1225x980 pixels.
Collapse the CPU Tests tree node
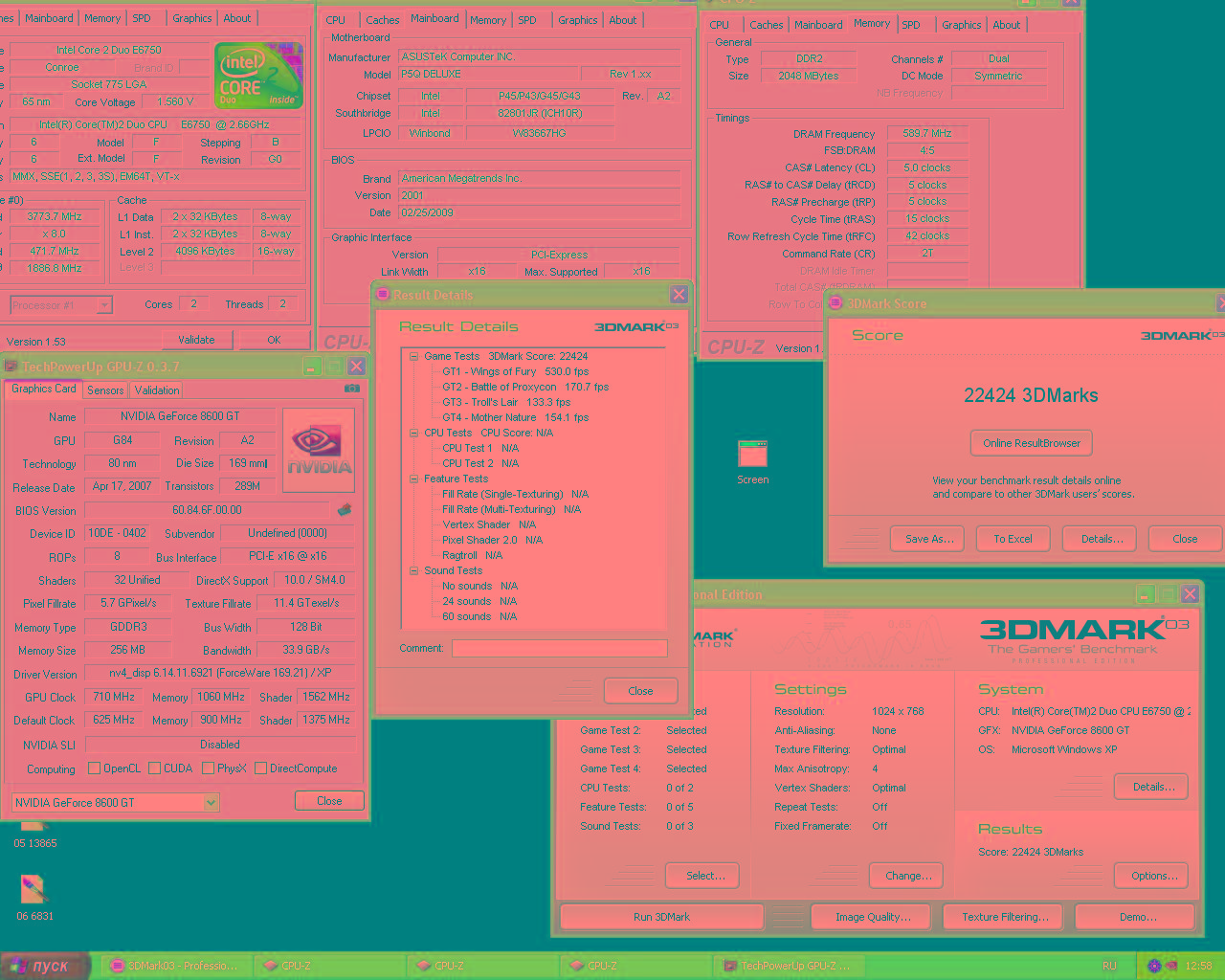(x=413, y=433)
